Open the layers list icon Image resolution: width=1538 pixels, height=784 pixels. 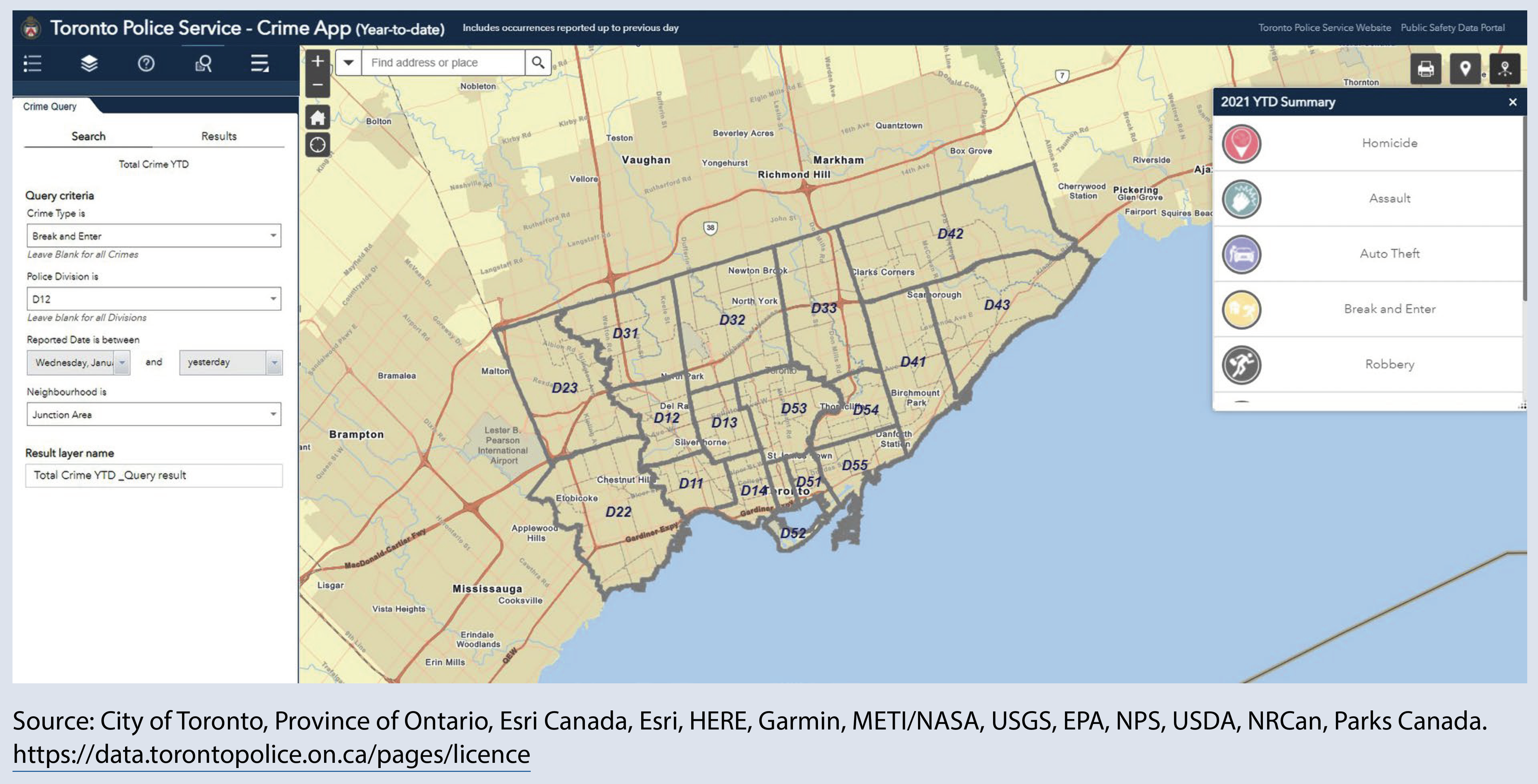click(89, 63)
